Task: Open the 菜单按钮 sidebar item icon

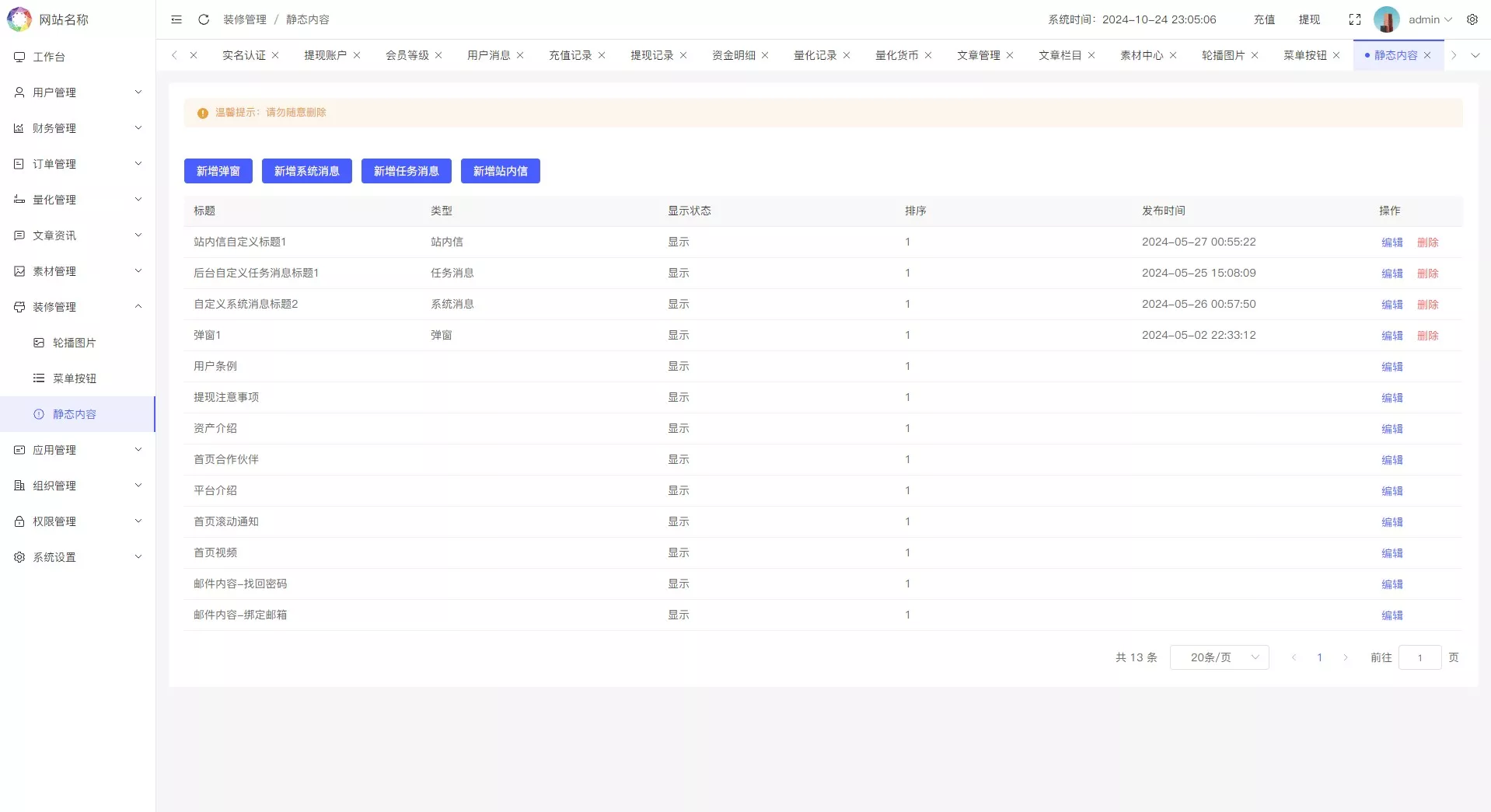Action: (38, 378)
